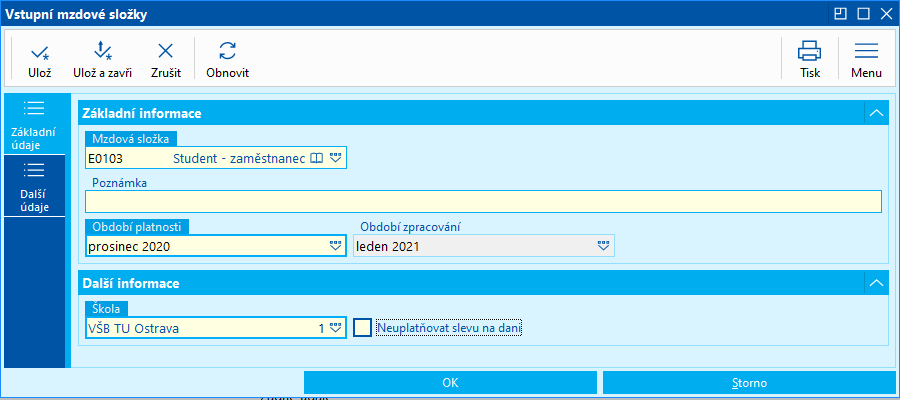The height and width of the screenshot is (400, 900).
Task: Click the Zrušit cancel icon
Action: pyautogui.click(x=166, y=52)
